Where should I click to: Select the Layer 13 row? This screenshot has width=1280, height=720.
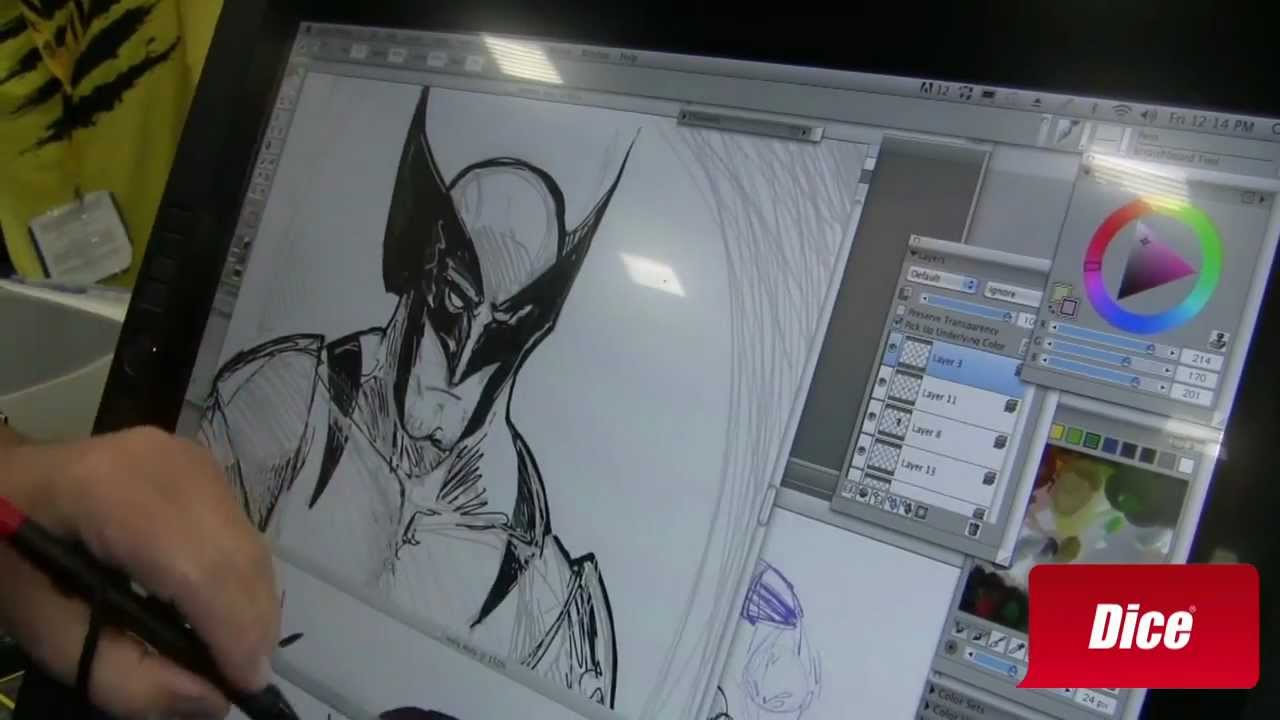click(x=923, y=466)
